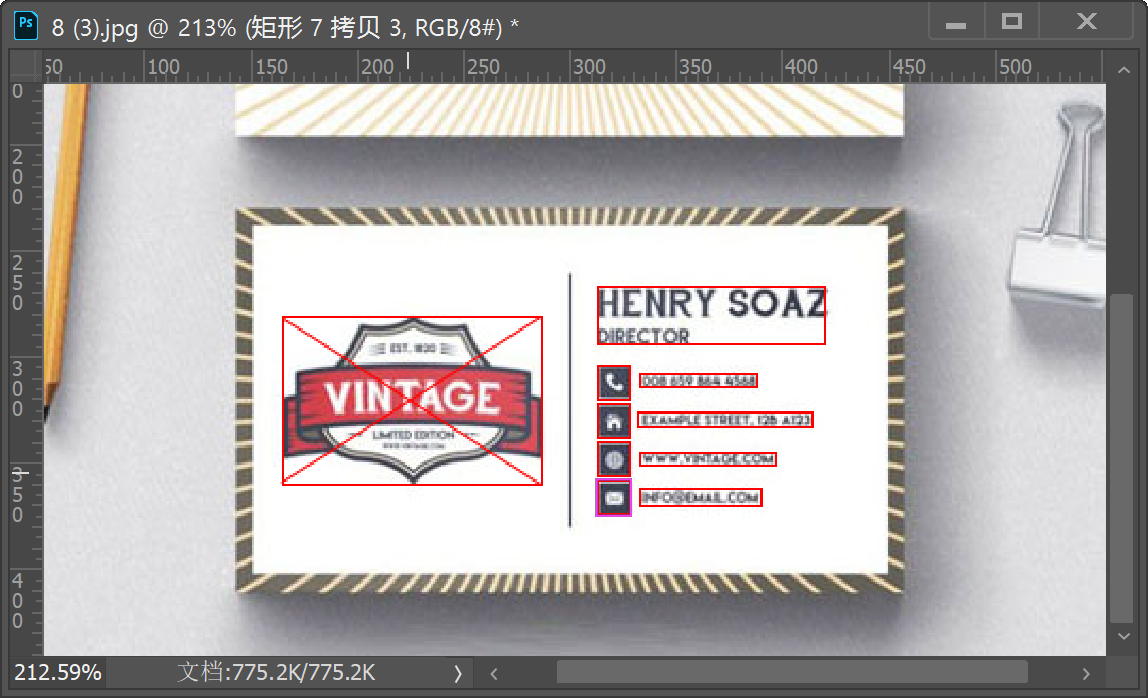This screenshot has height=698, width=1148.
Task: Click the phone icon on the business card
Action: 614,382
